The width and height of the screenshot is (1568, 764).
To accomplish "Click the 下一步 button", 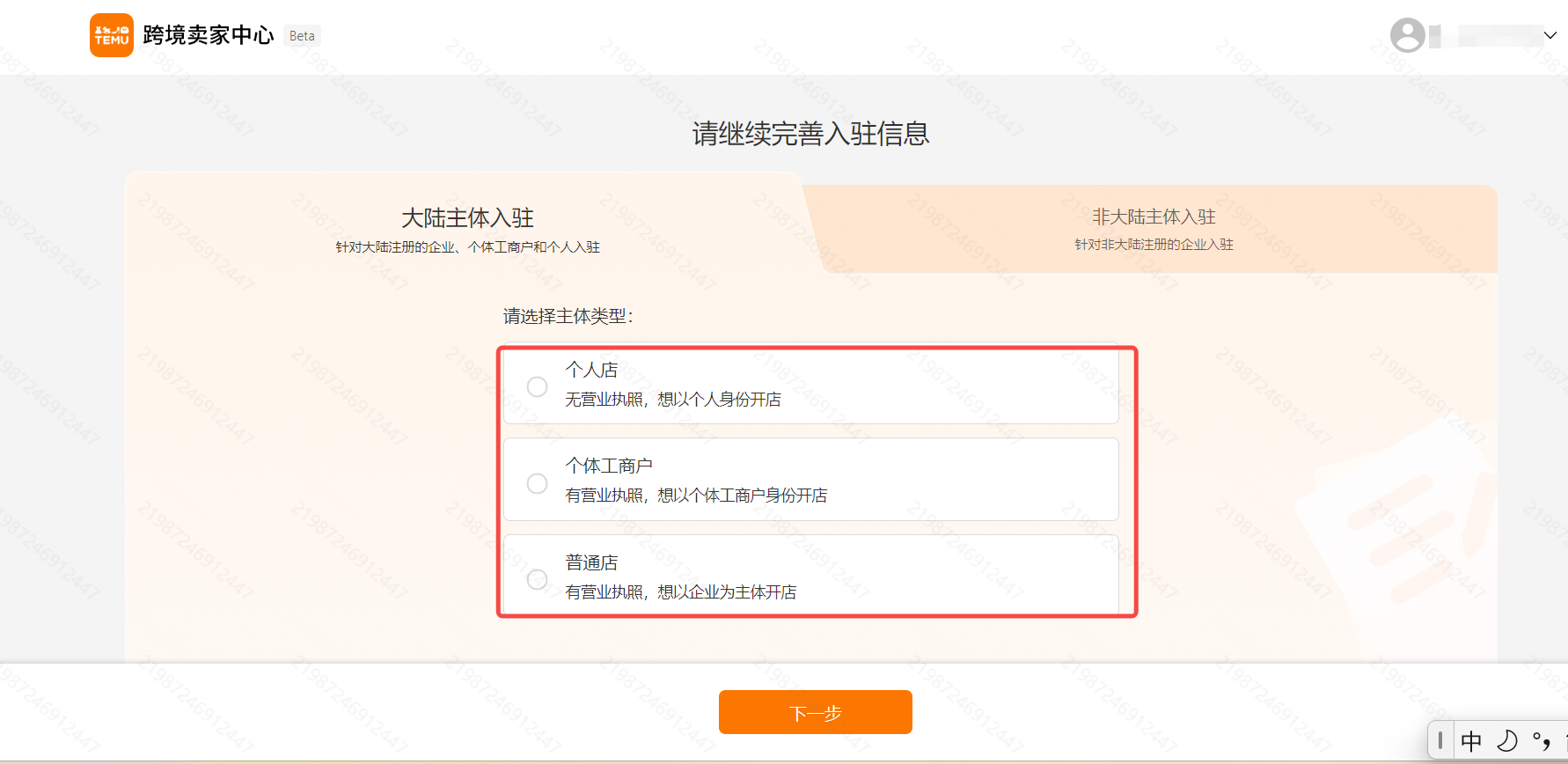I will 815,711.
